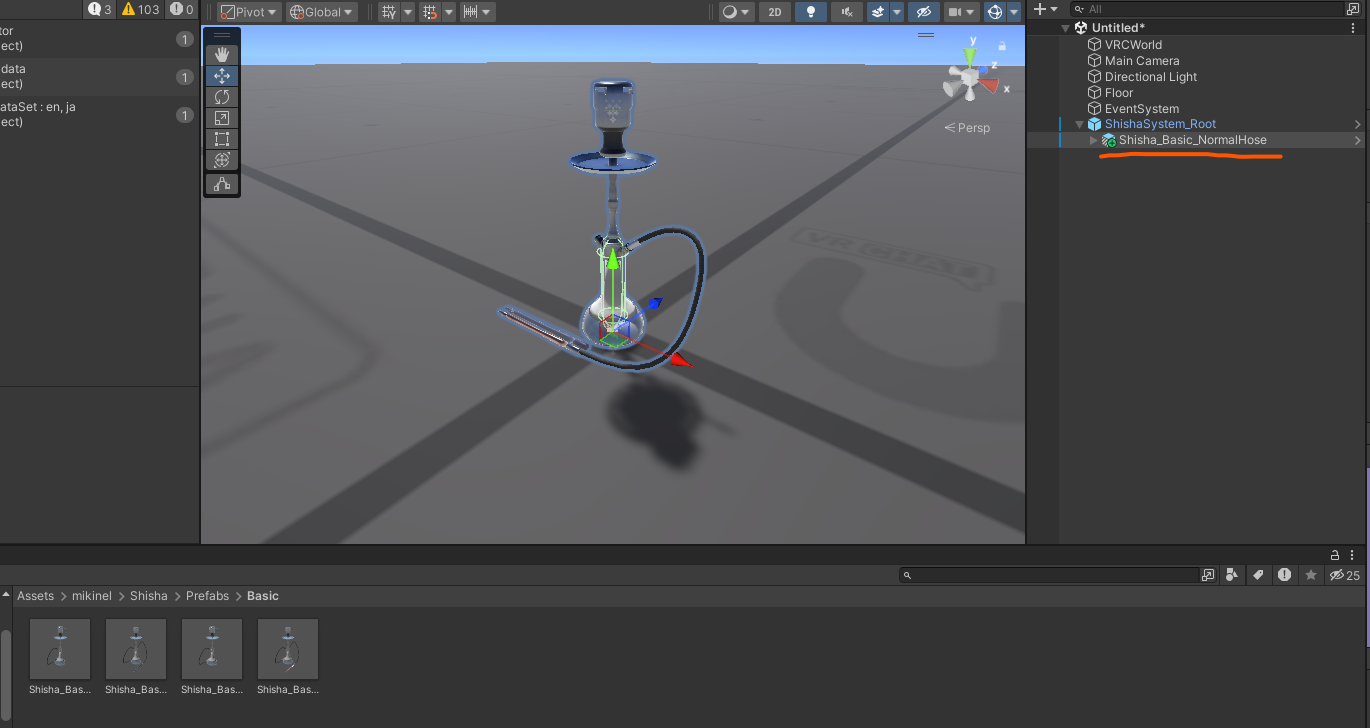1370x728 pixels.
Task: Toggle the Project panel lock
Action: (x=1334, y=555)
